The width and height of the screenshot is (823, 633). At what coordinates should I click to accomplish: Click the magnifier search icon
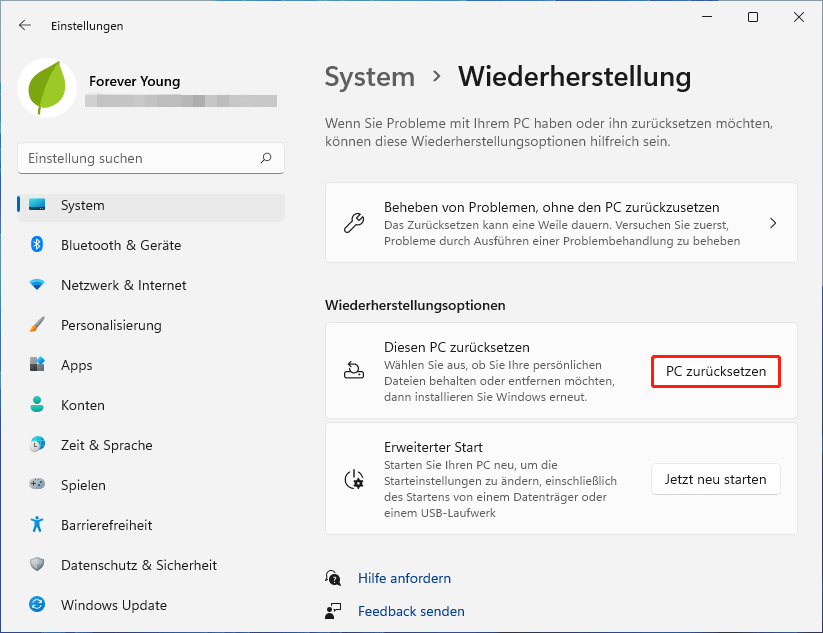[266, 157]
